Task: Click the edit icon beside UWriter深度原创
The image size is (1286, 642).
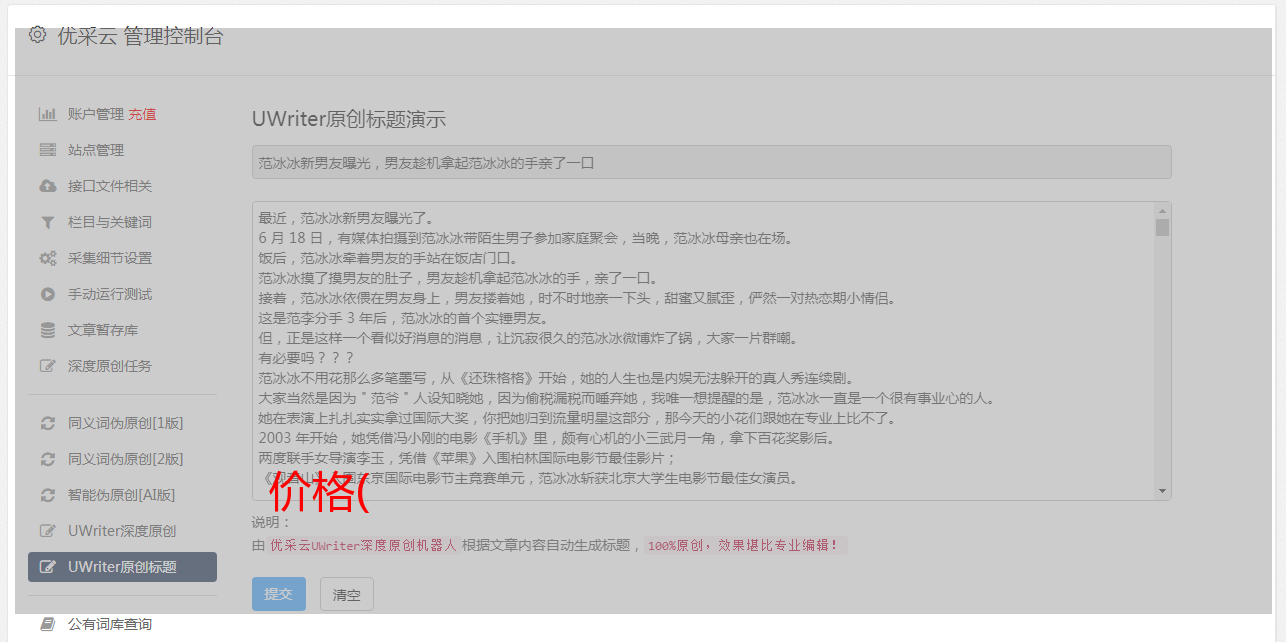Action: point(47,531)
